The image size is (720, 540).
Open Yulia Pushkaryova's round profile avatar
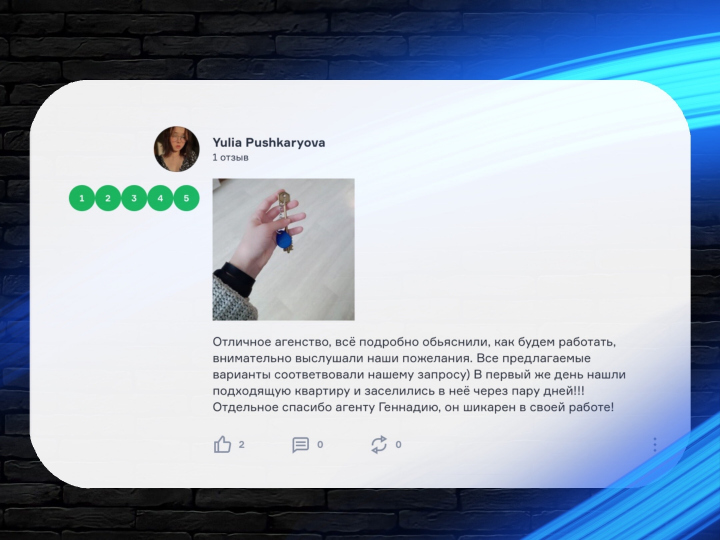click(176, 149)
